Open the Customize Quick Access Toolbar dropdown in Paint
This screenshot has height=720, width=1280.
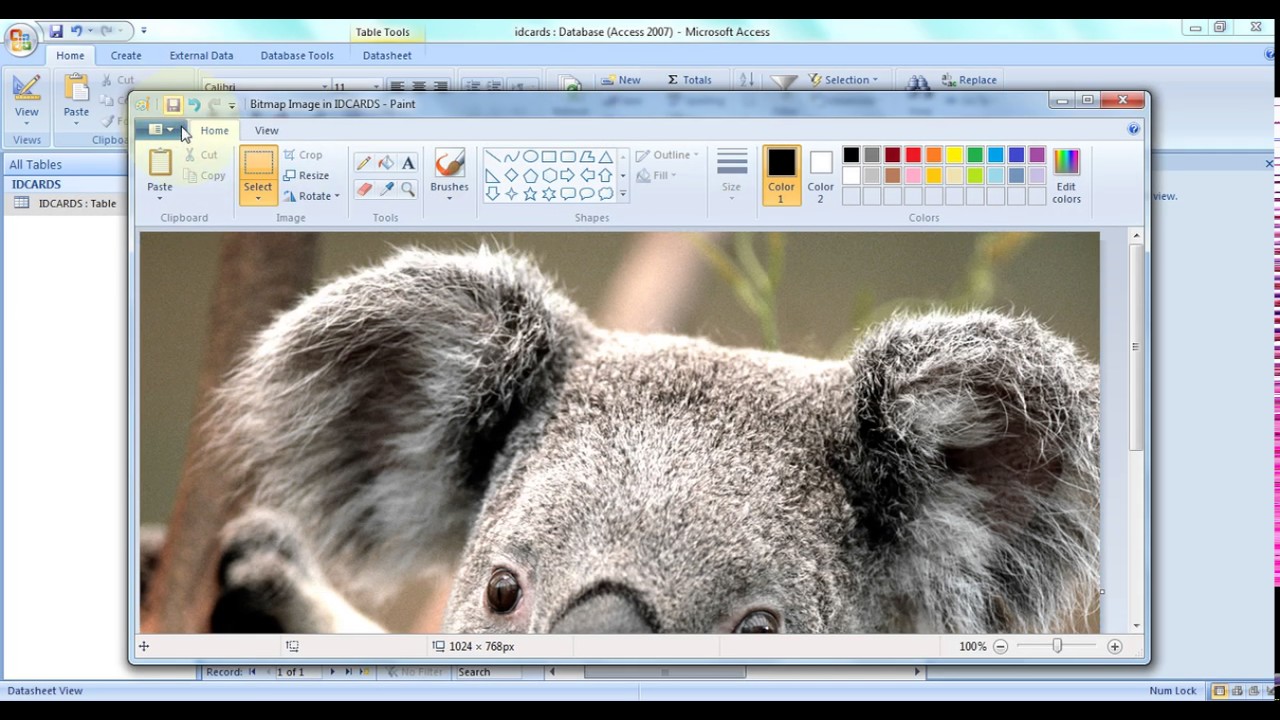click(x=232, y=105)
